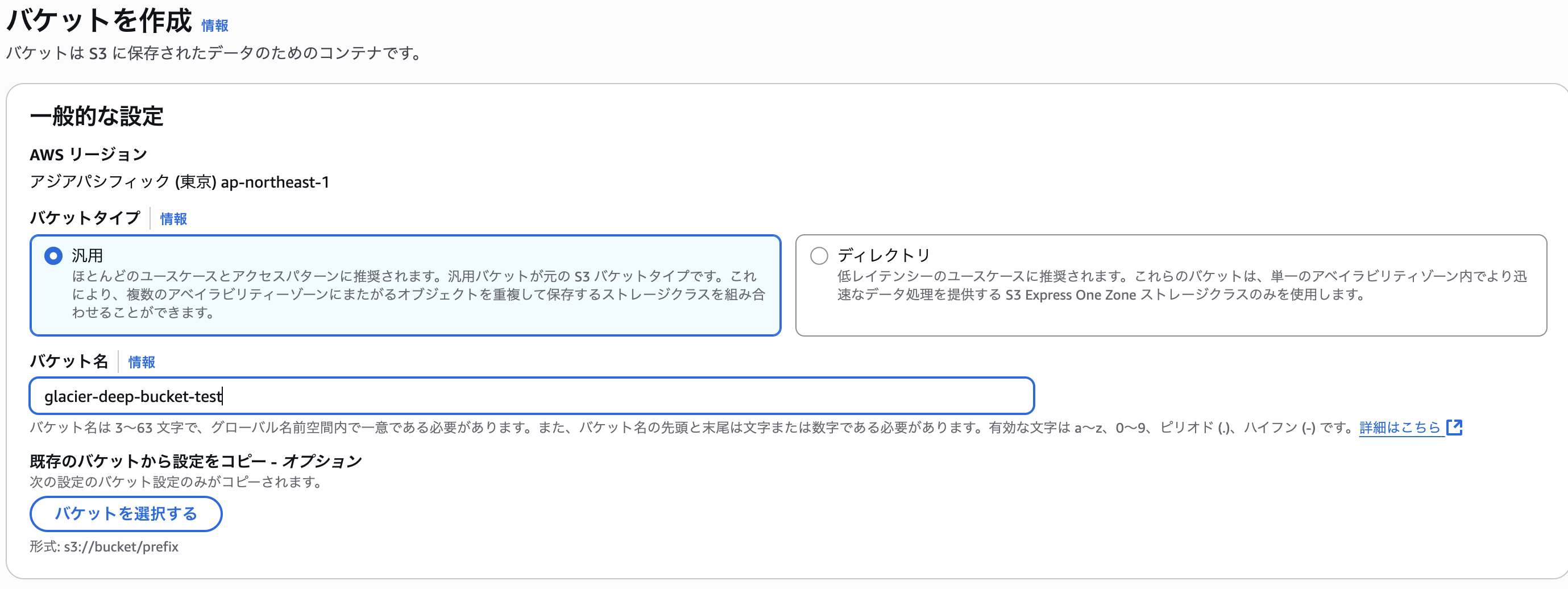Click the external link icon after 詳細はこちら
The image size is (1568, 589).
[x=1454, y=428]
